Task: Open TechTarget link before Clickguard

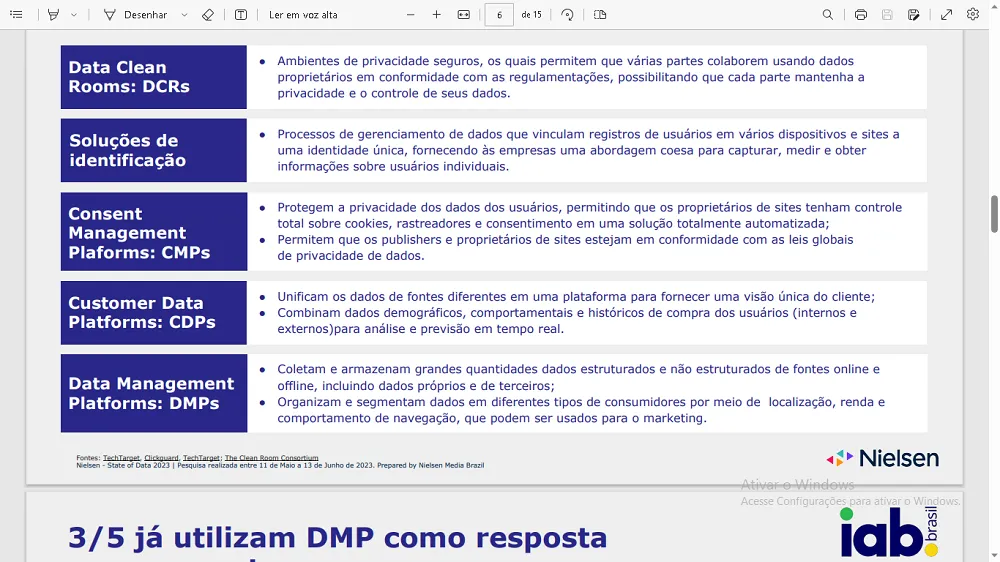Action: point(121,458)
